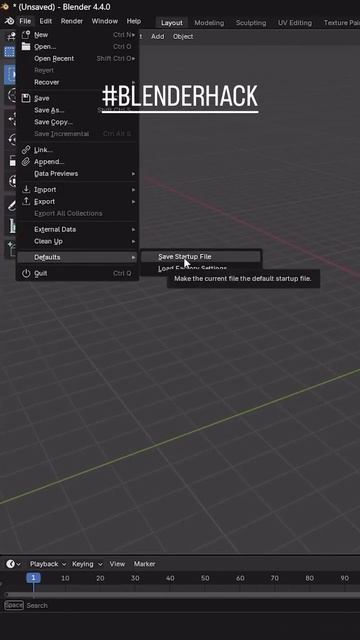Viewport: 360px width, 640px height.
Task: Click the Link chain icon
Action: click(x=26, y=150)
